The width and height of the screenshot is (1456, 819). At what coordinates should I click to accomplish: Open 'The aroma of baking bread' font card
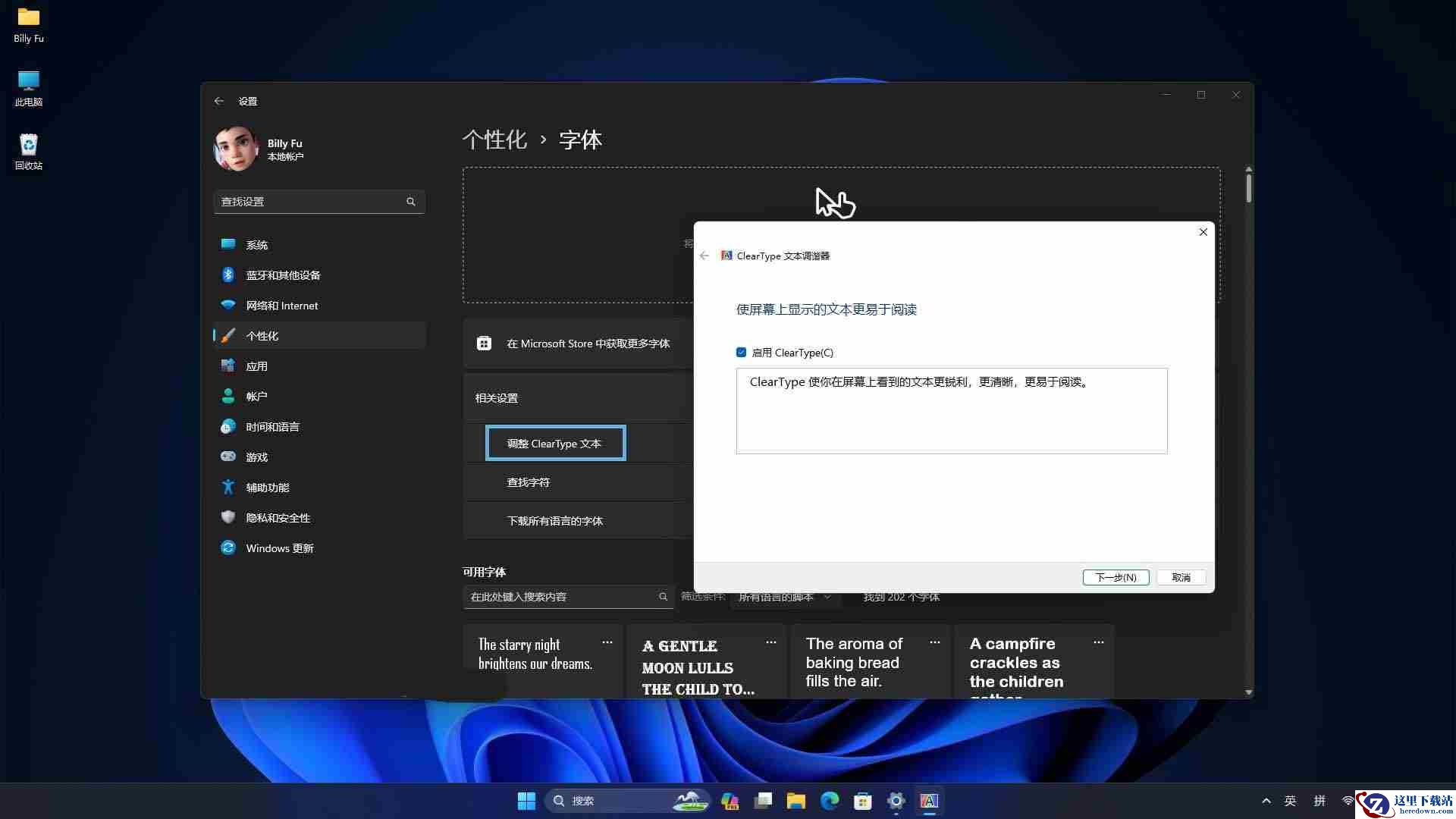tap(871, 661)
